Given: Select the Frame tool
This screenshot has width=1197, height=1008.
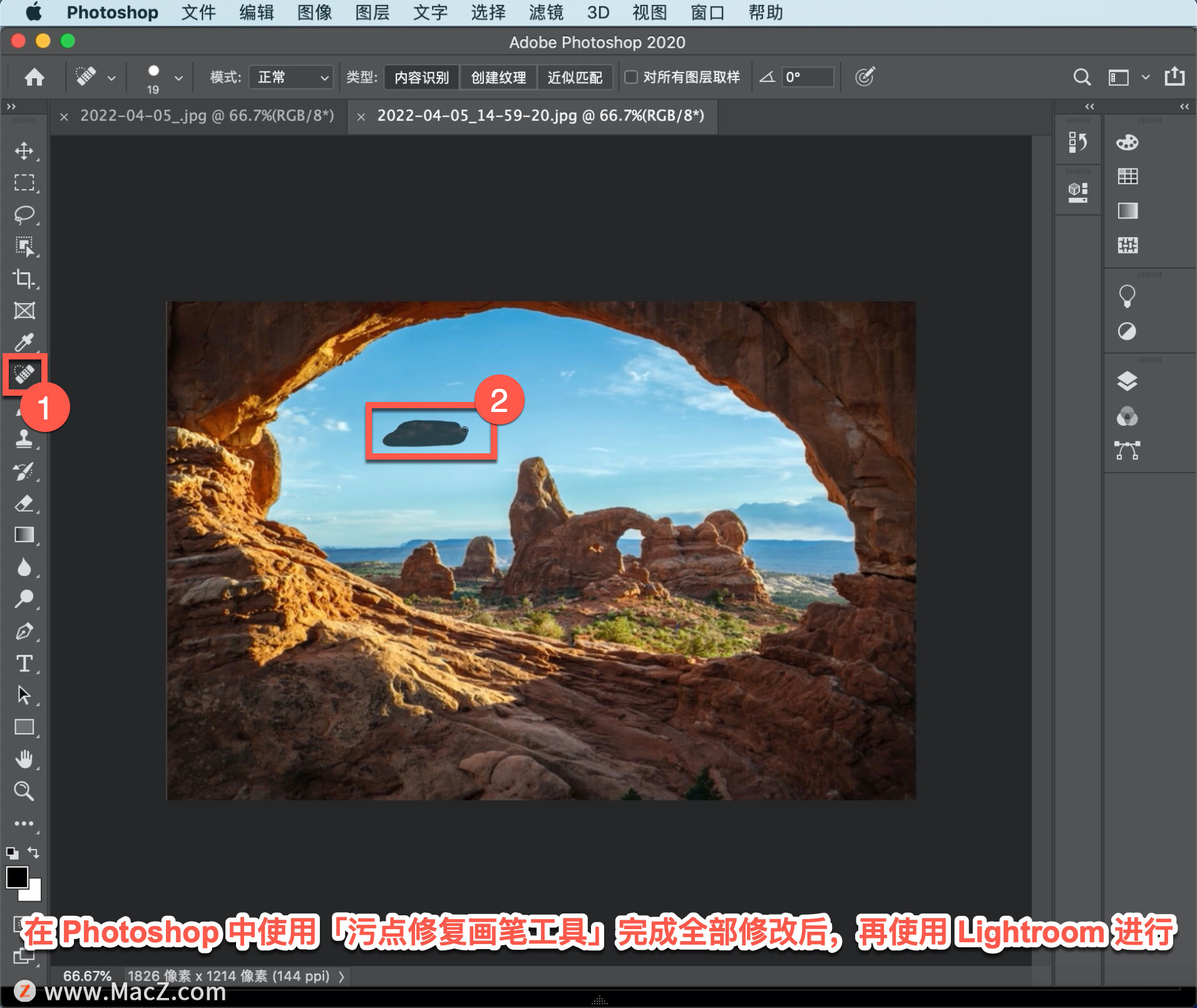Looking at the screenshot, I should tap(24, 311).
